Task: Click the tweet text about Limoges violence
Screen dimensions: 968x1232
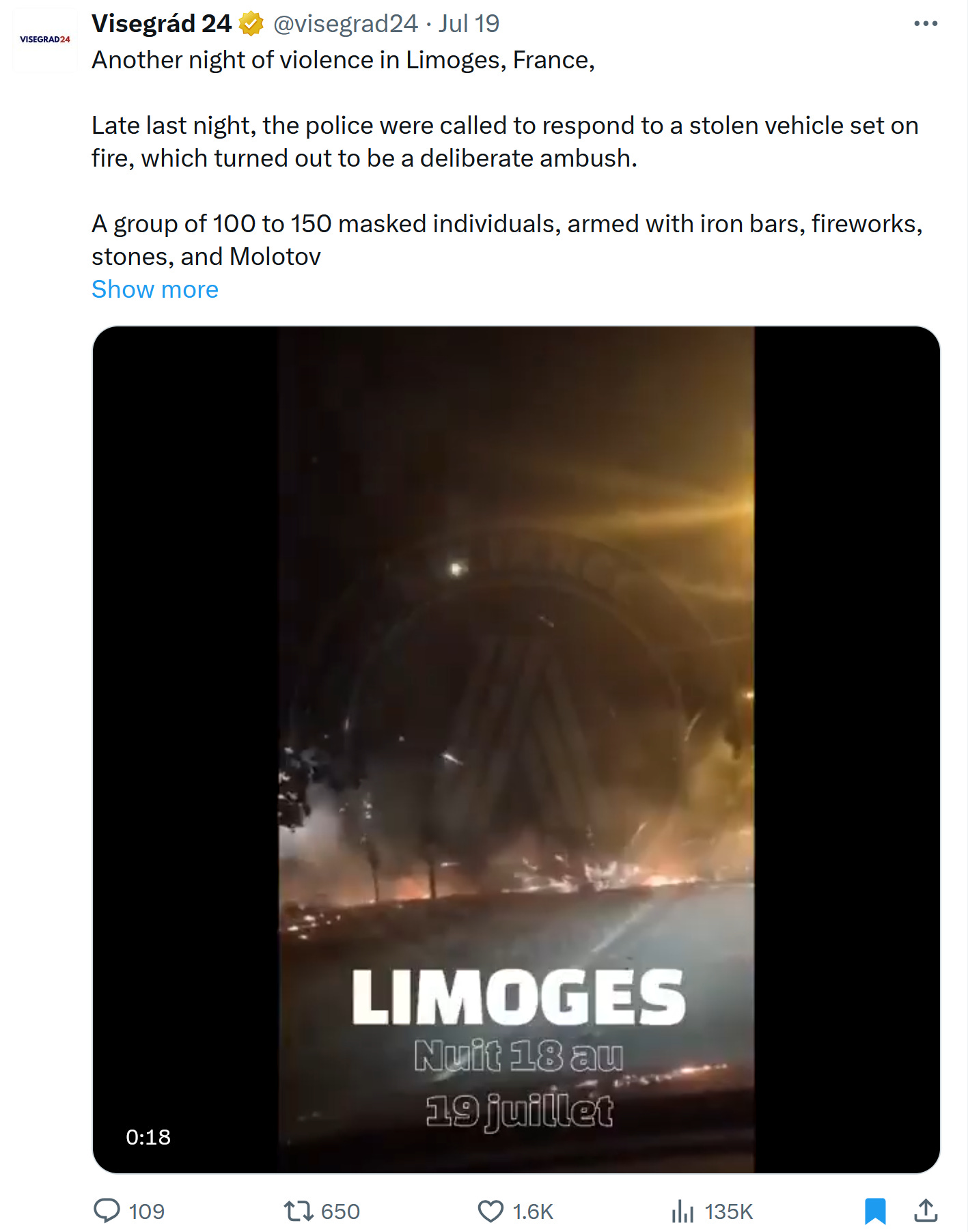Action: (x=507, y=158)
